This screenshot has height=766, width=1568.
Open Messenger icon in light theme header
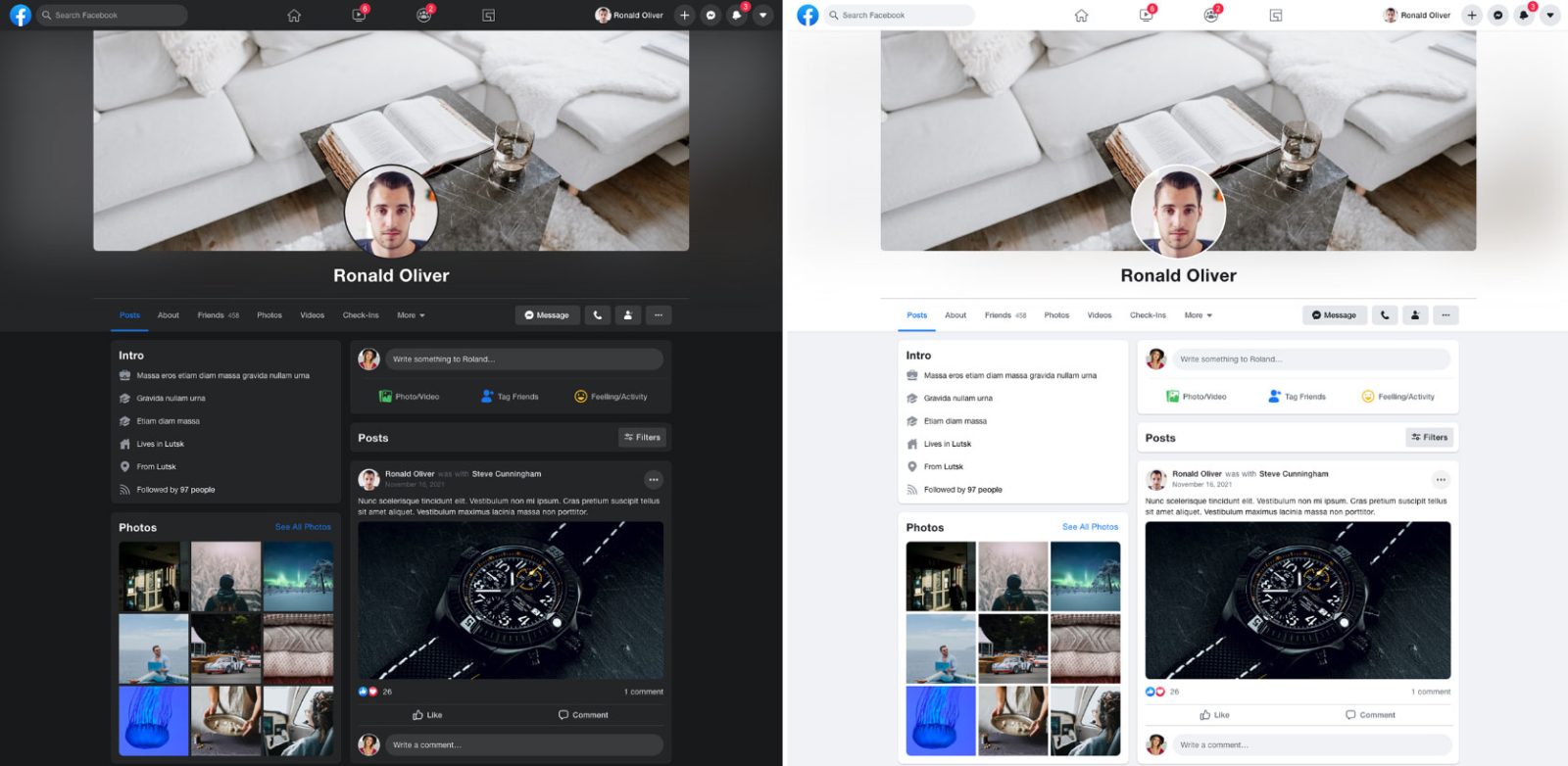pyautogui.click(x=1497, y=15)
